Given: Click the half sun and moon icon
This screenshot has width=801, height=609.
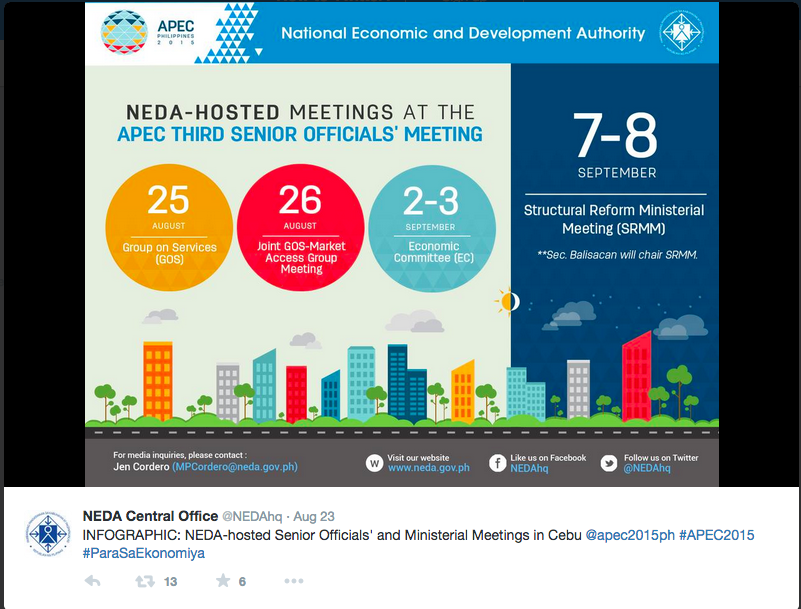Looking at the screenshot, I should 509,300.
